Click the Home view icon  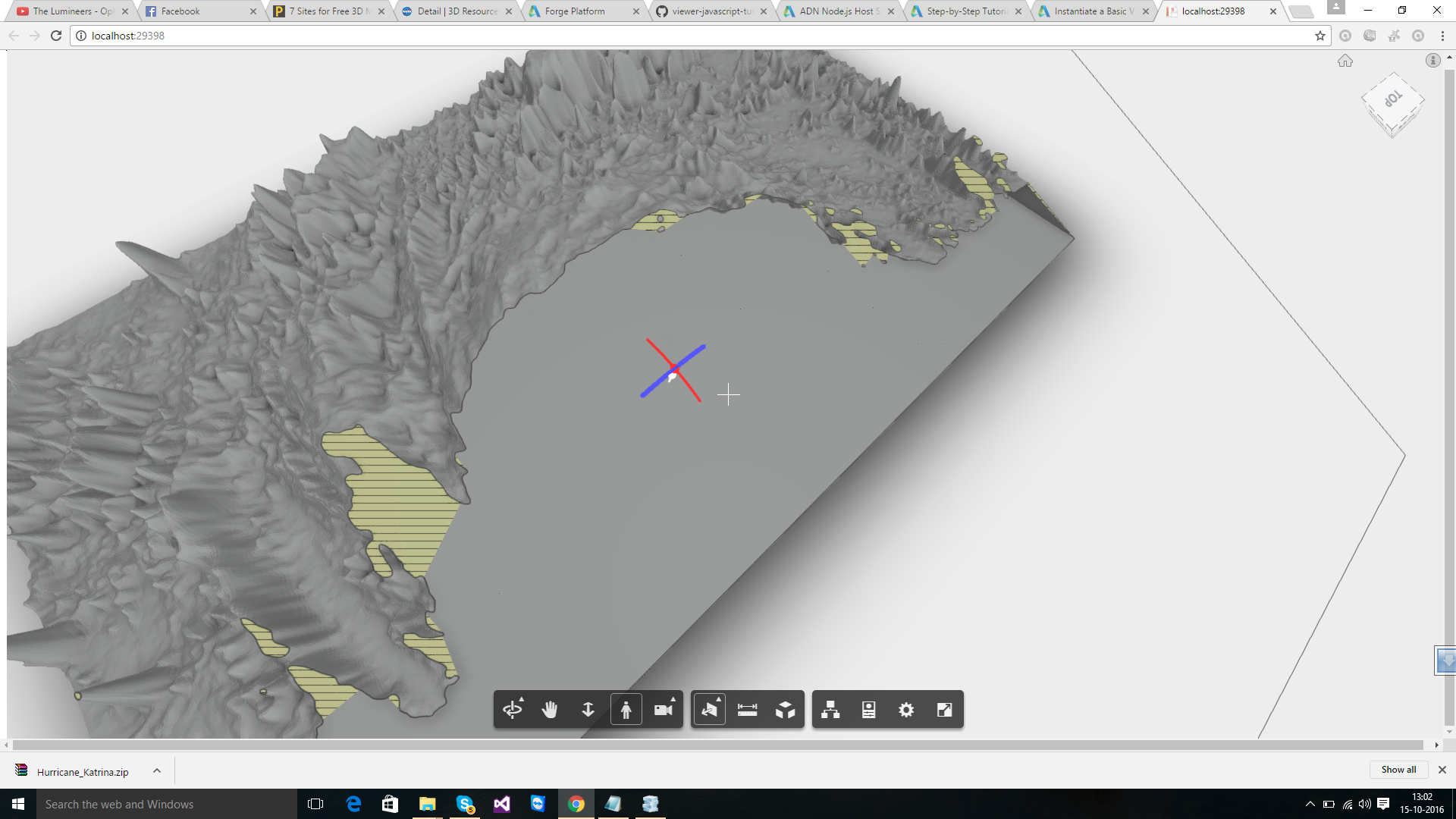click(1345, 61)
